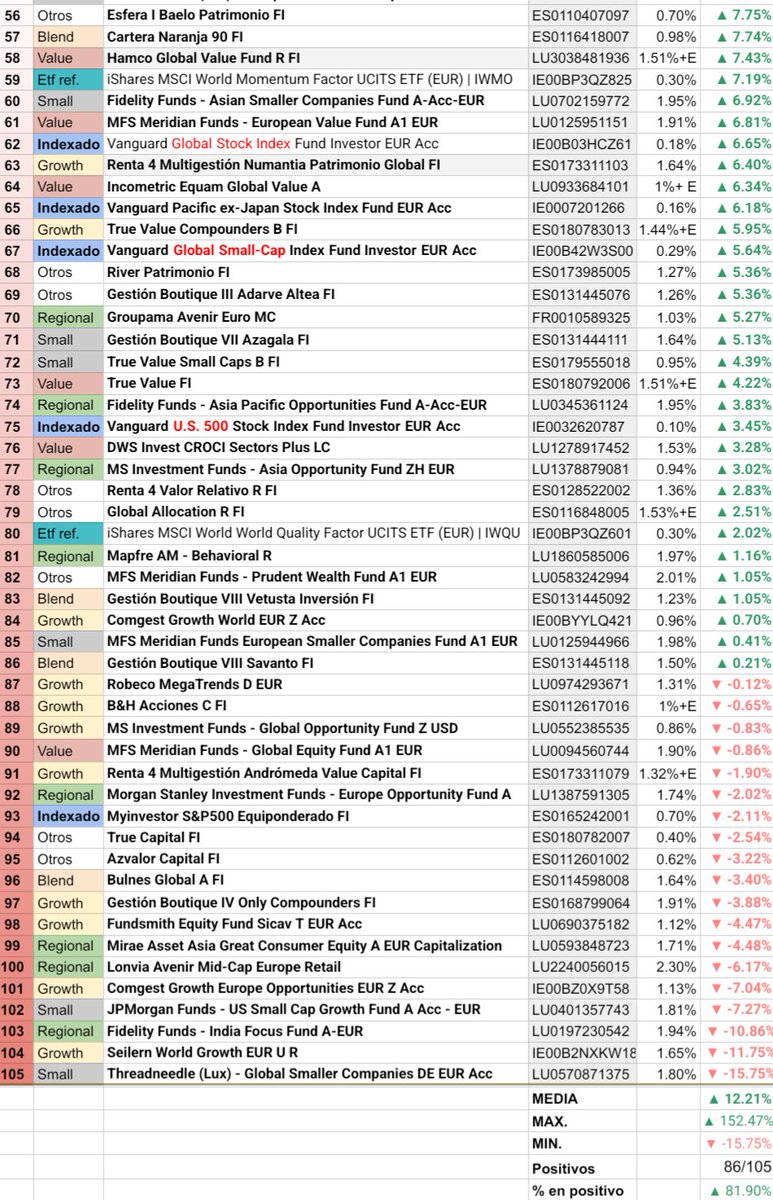
Task: Click Comgest Growth Europe Opportunities EUR Z Acc
Action: [x=265, y=989]
